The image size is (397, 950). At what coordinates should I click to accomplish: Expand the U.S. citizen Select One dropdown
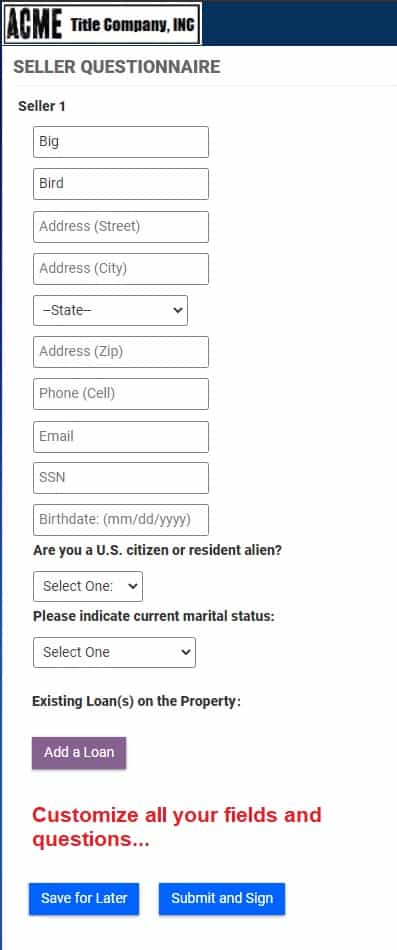pos(88,586)
